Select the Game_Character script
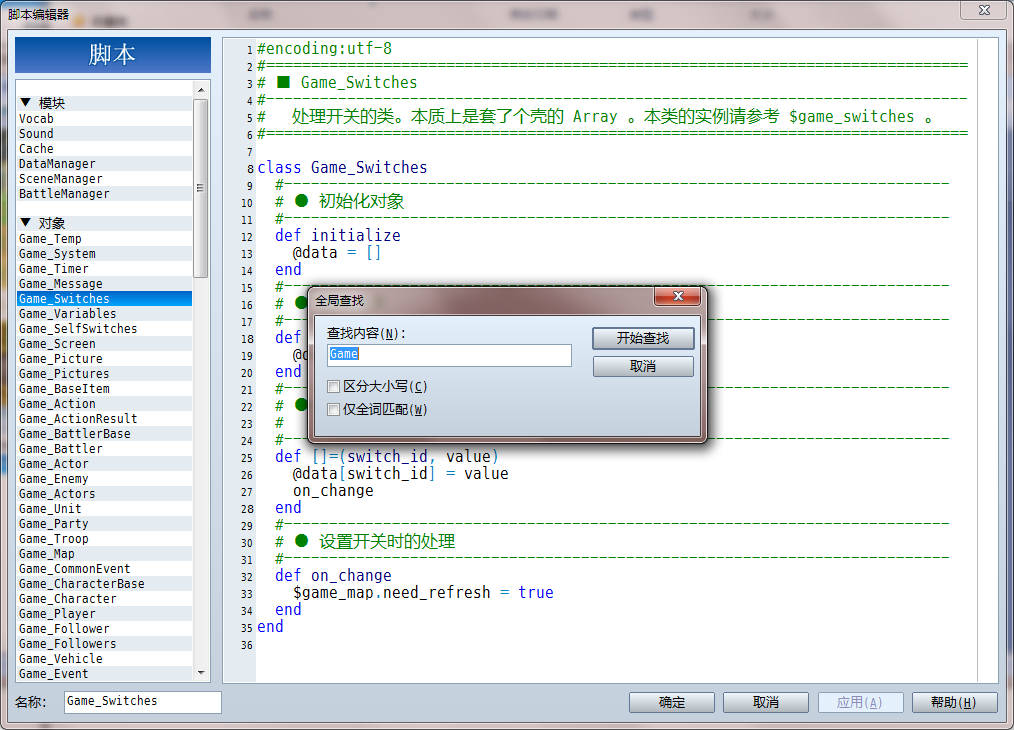Viewport: 1014px width, 730px height. tap(105, 599)
